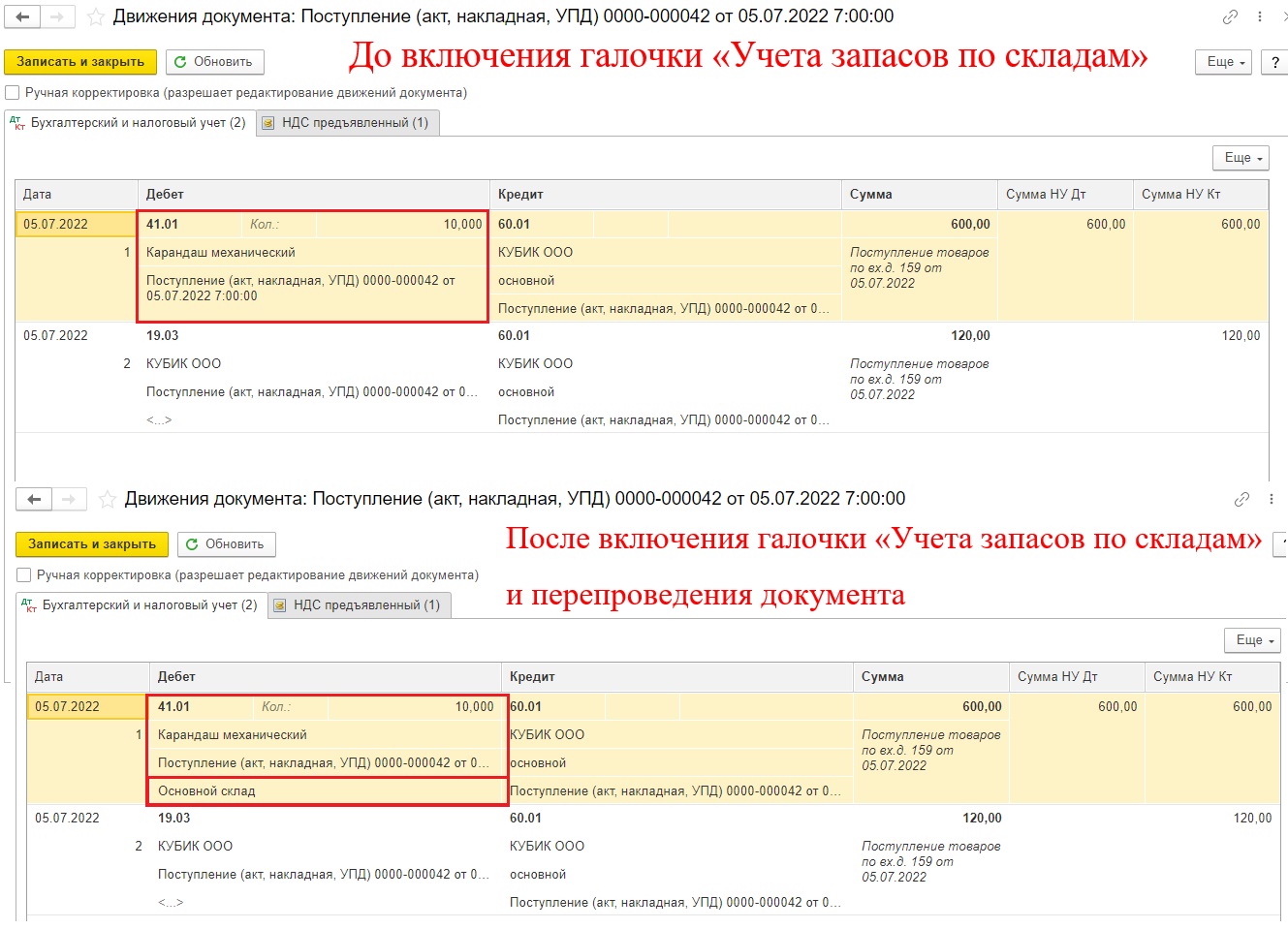Screen dimensions: 1288x929
Task: Open the three-dot menu in lower window
Action: (x=1272, y=499)
